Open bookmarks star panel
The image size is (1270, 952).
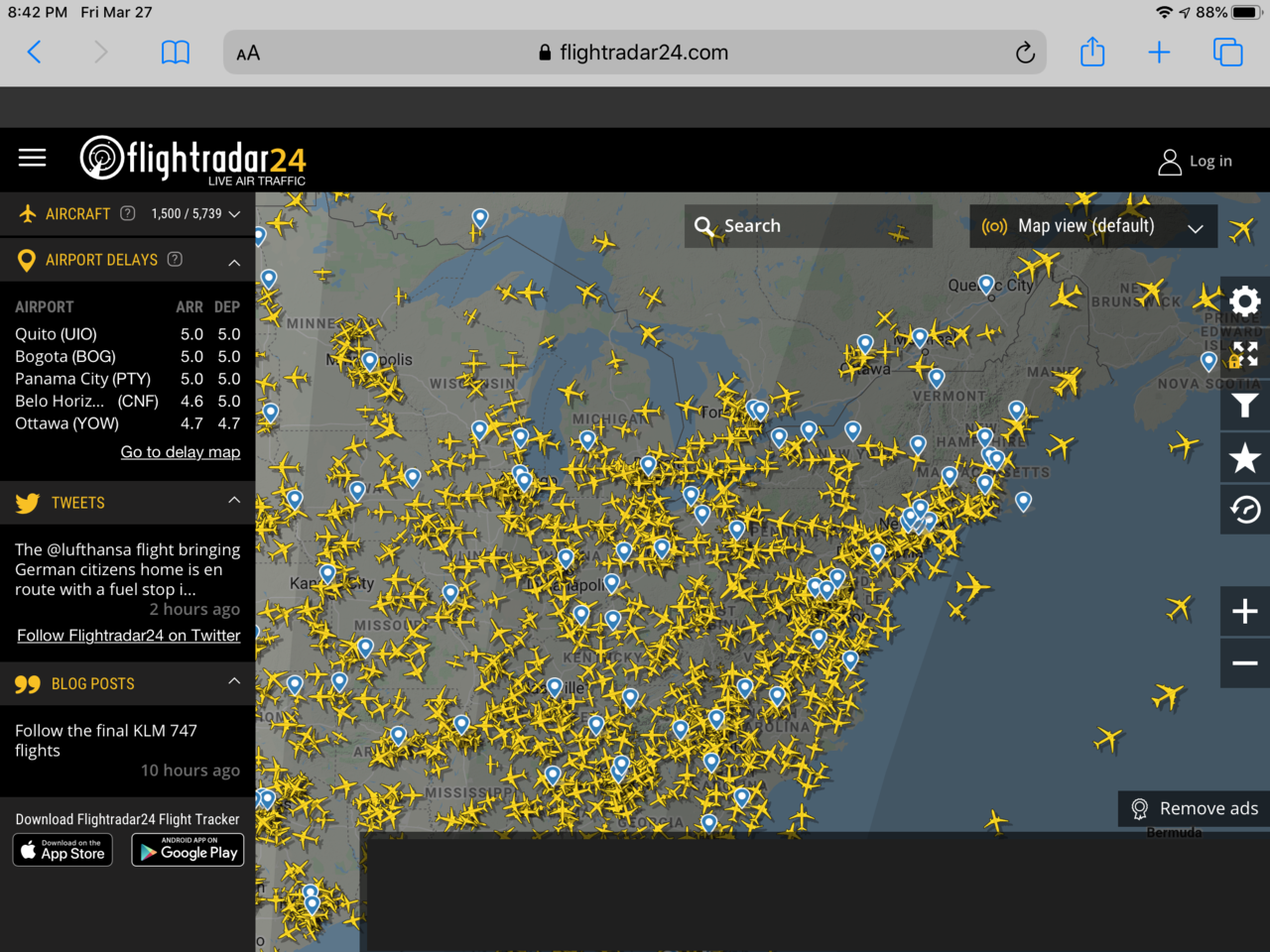click(x=1245, y=458)
